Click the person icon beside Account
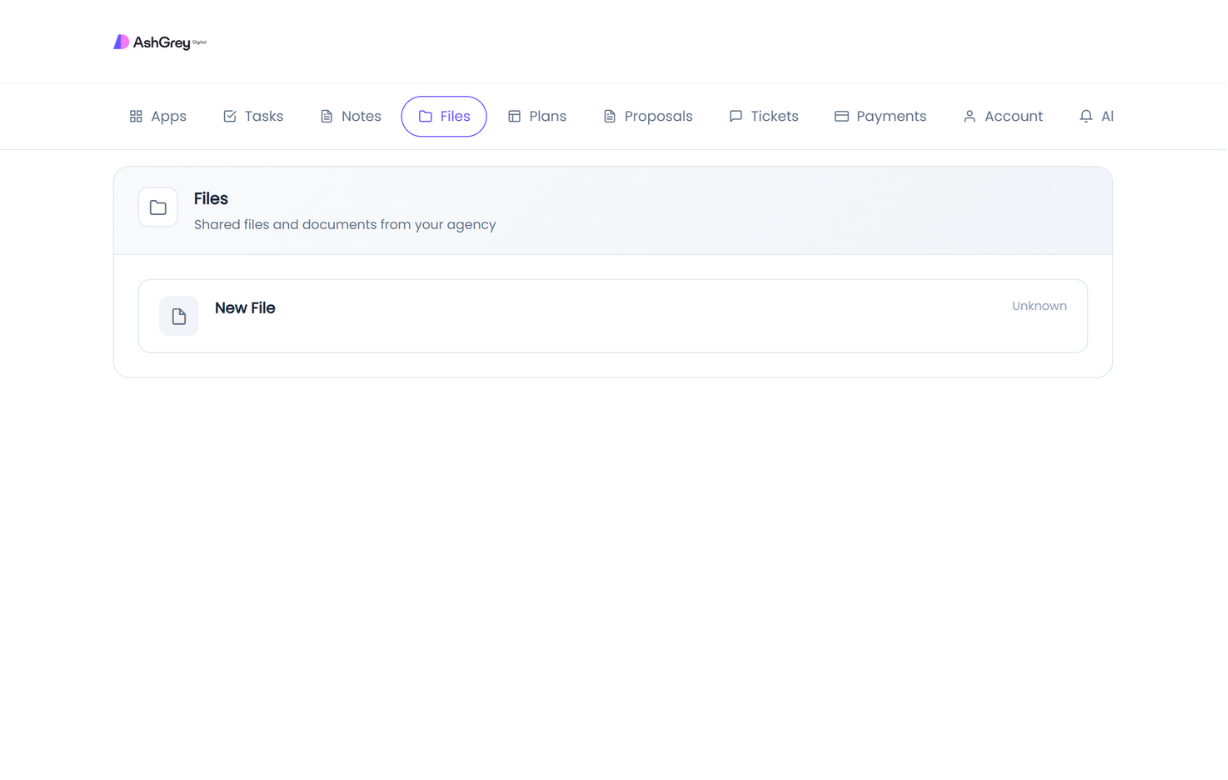 click(x=969, y=117)
